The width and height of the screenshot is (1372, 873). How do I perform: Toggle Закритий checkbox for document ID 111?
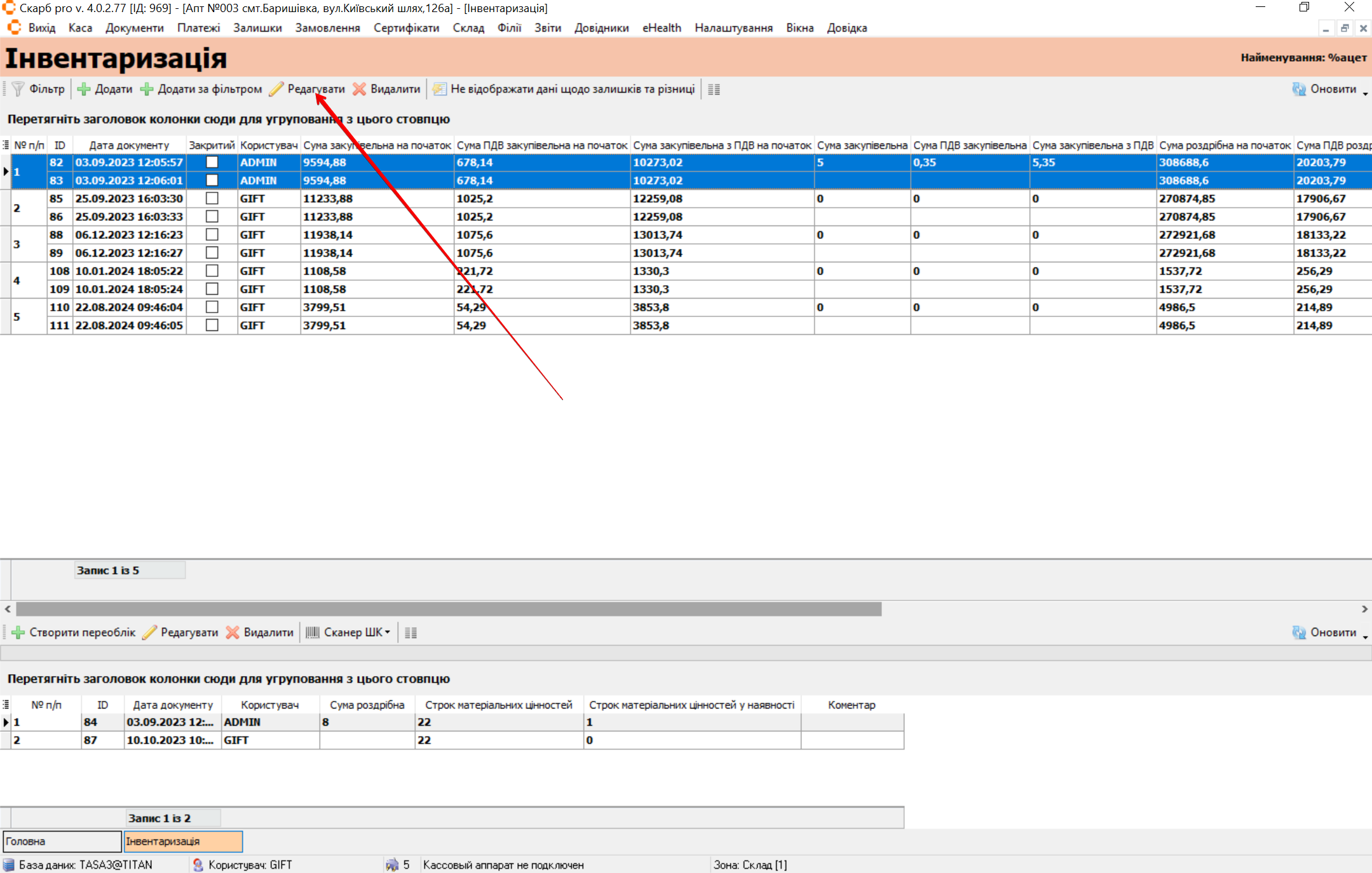tap(212, 325)
